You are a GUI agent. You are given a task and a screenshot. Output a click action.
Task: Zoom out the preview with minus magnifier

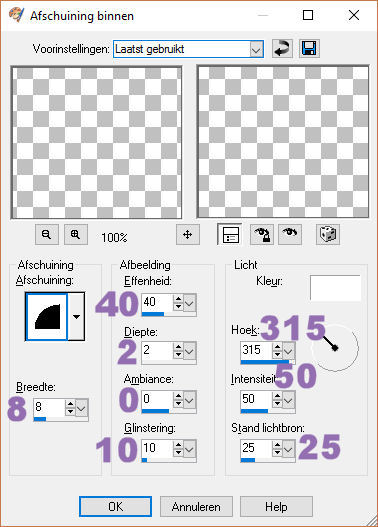pos(47,234)
